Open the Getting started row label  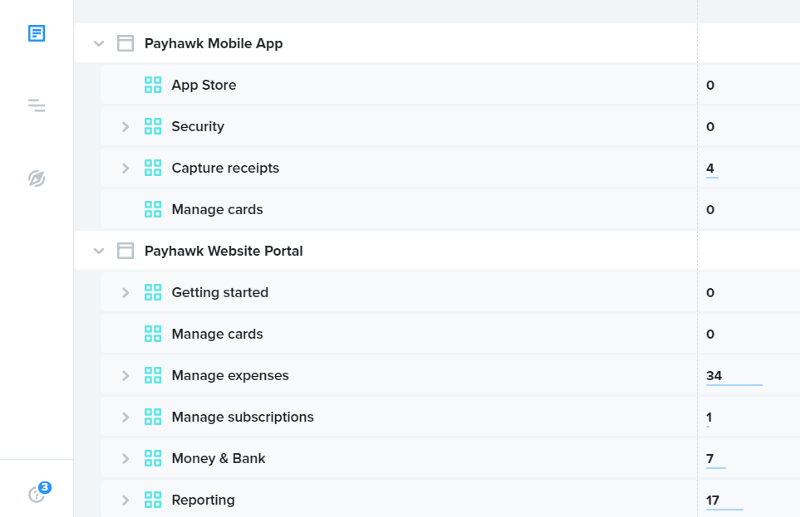click(x=219, y=293)
